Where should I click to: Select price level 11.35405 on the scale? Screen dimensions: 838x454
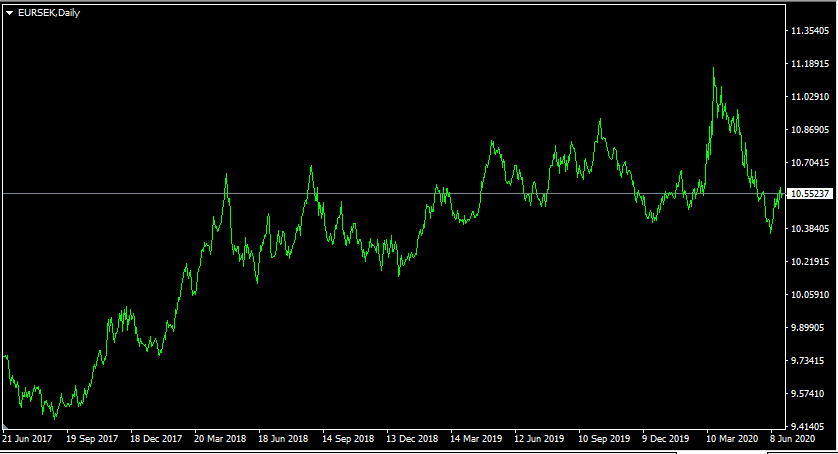[x=810, y=31]
